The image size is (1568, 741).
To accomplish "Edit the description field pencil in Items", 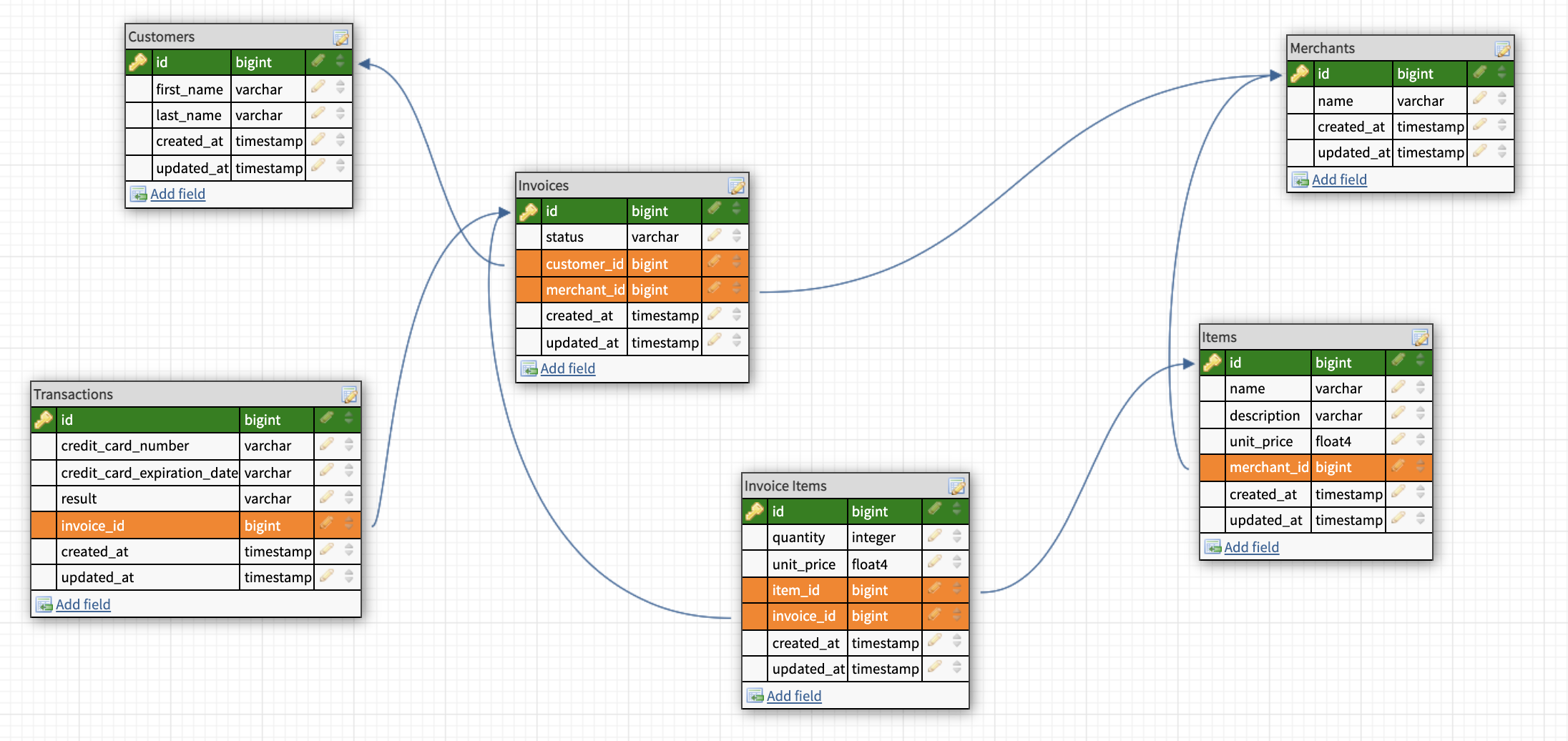I will 1398,413.
